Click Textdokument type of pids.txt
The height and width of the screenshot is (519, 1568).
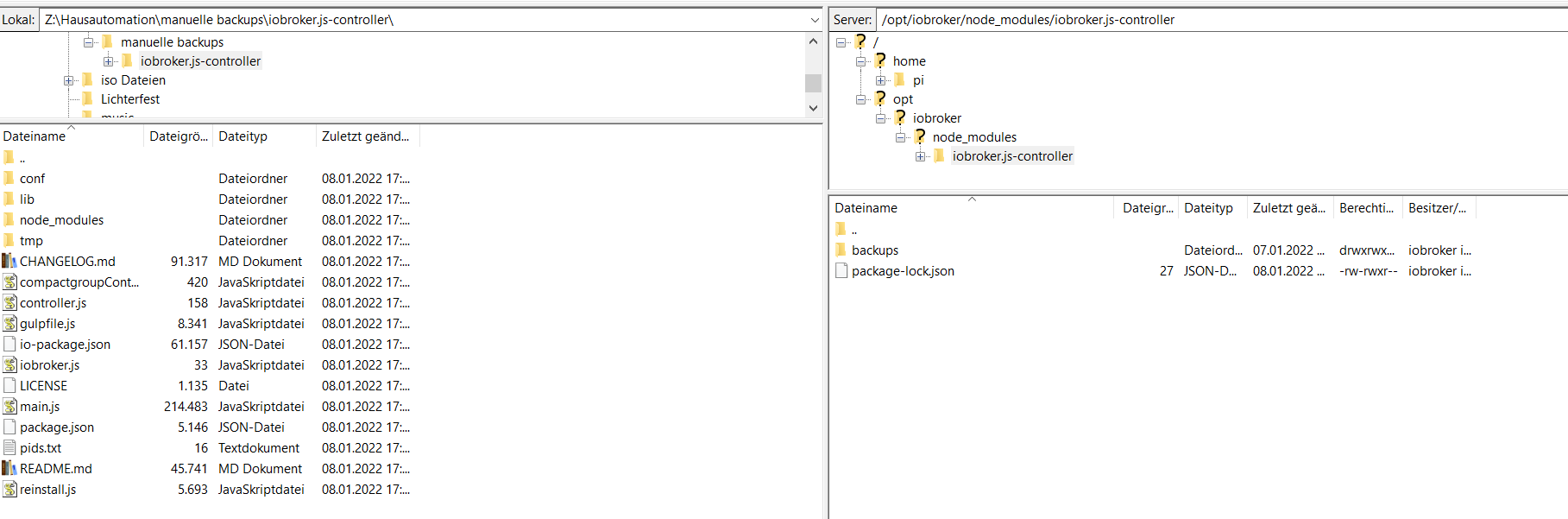[259, 447]
